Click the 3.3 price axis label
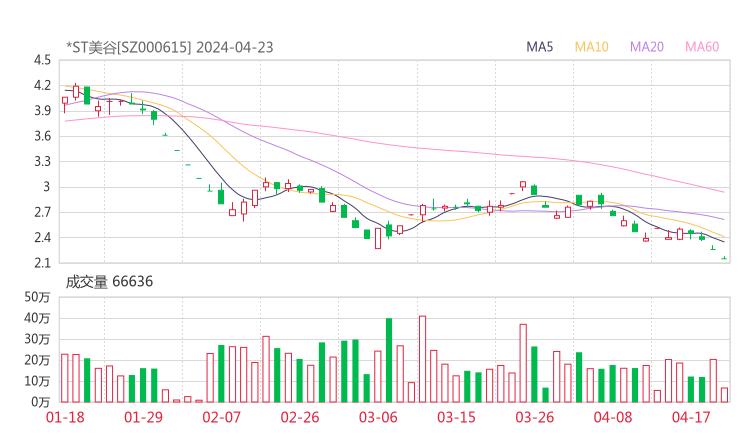 point(42,161)
